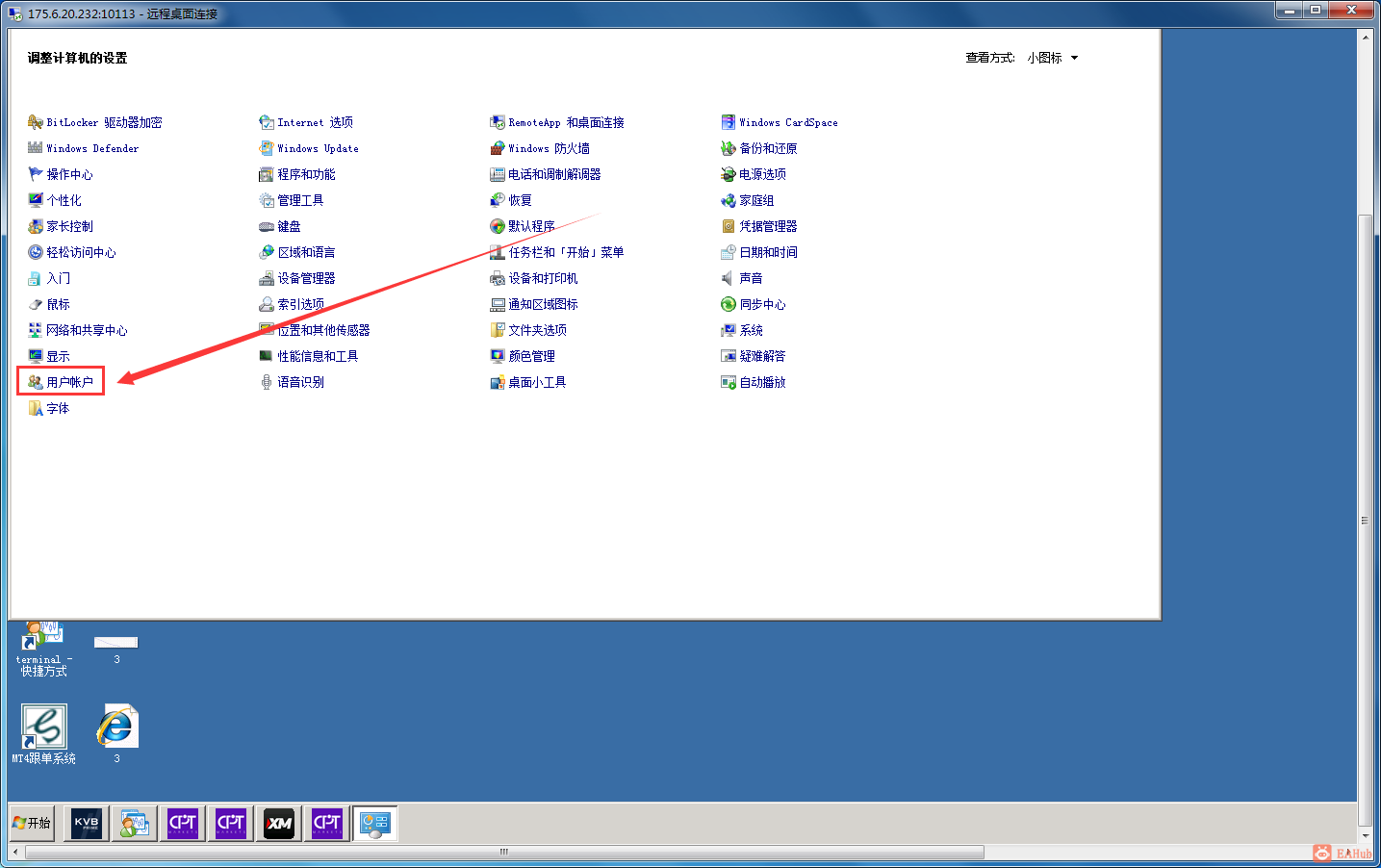Click the 设备管理器 icon
Viewport: 1381px width, 868px height.
267,278
